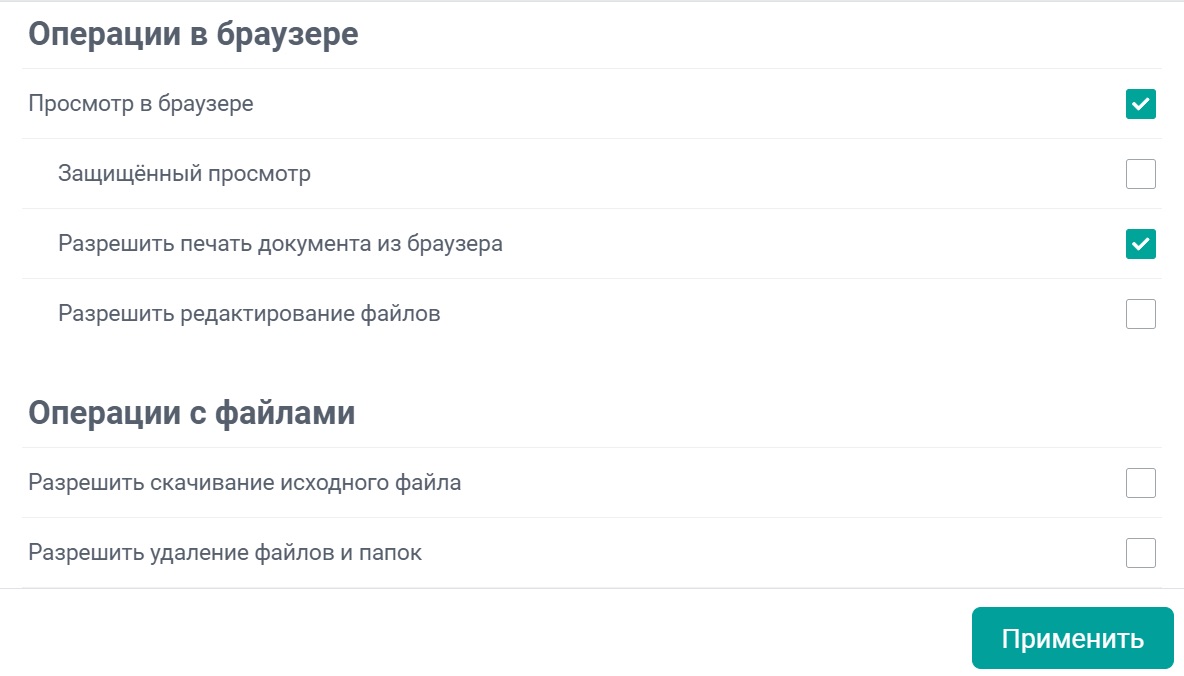Viewport: 1184px width, 676px height.
Task: Click the Разрешить удаление файлов и папок text
Action: [x=225, y=553]
